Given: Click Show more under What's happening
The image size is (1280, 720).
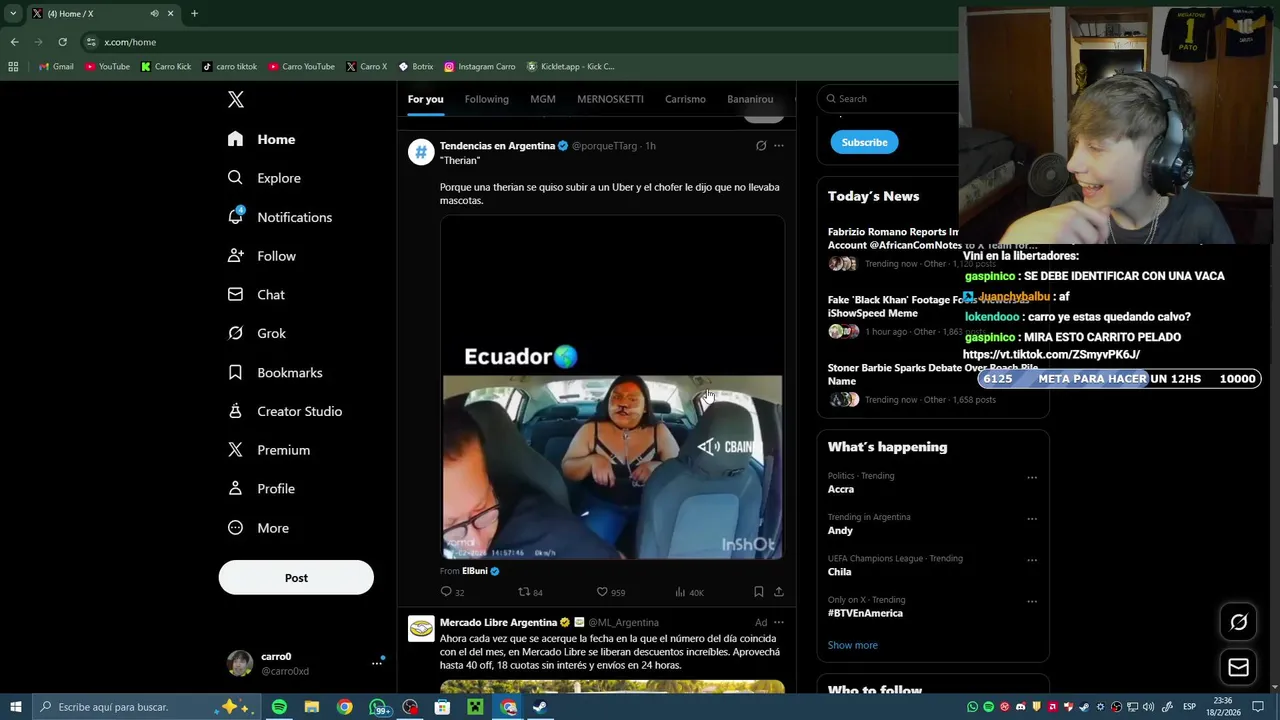Looking at the screenshot, I should pos(853,645).
